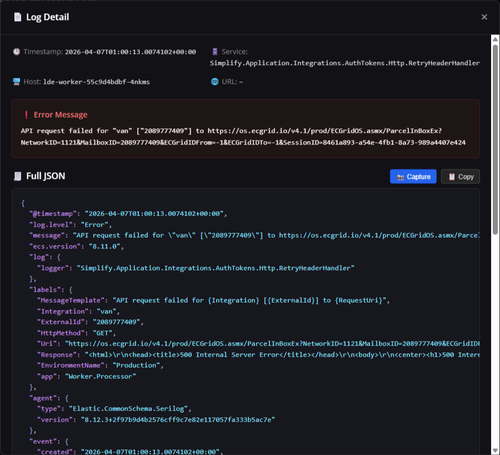This screenshot has width=500, height=455.
Task: Click the Host computer icon
Action: click(x=16, y=82)
